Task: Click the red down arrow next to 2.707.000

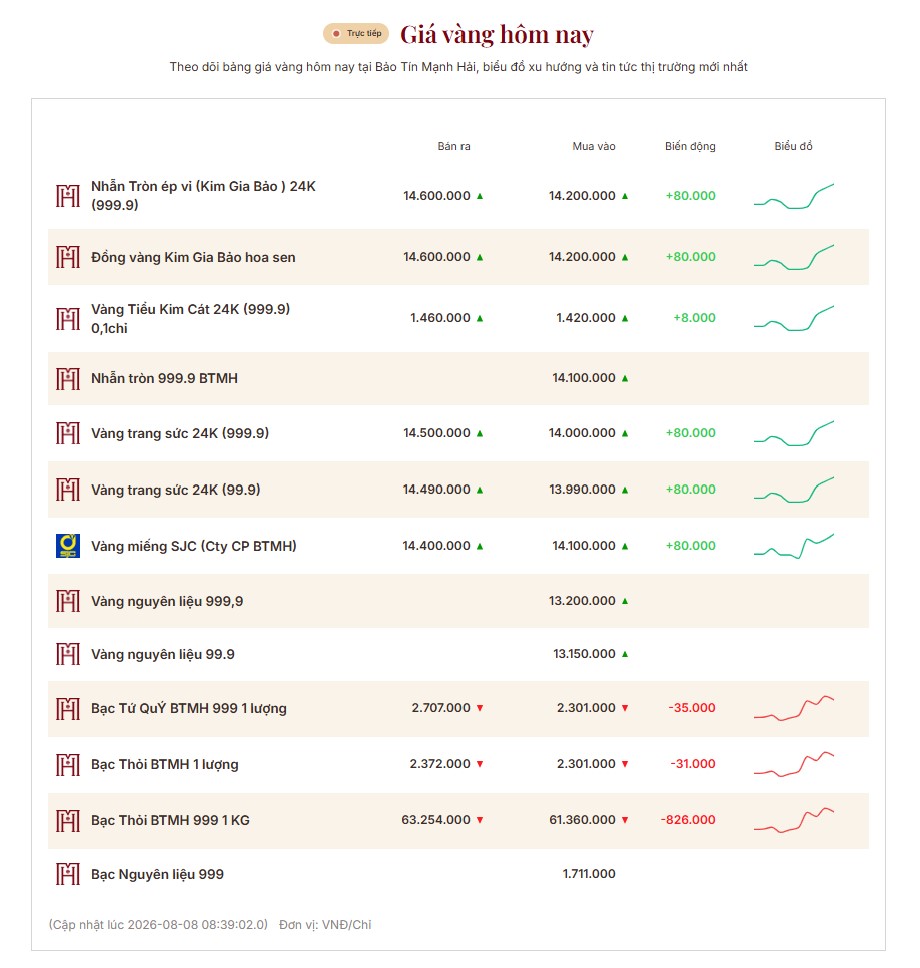Action: point(480,708)
